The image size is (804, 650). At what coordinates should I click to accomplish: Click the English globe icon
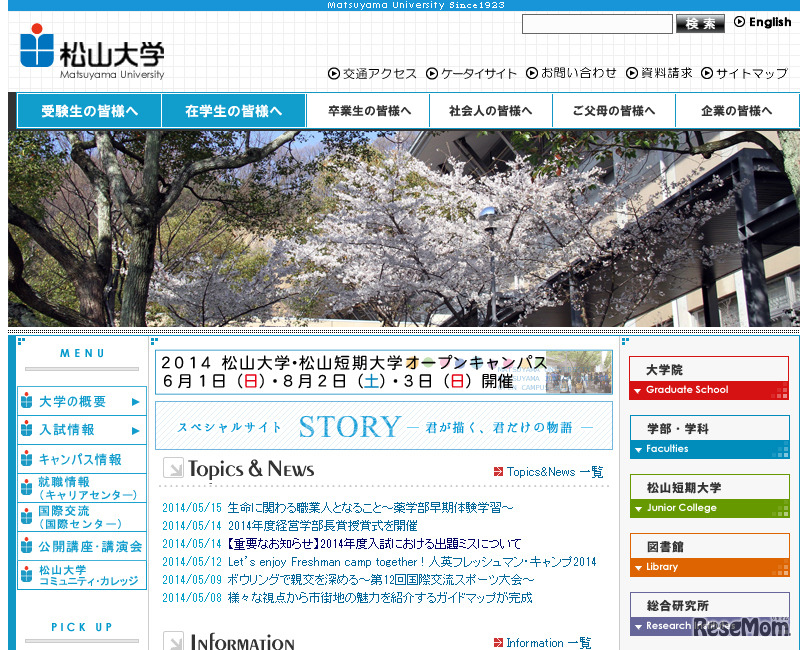(x=742, y=22)
